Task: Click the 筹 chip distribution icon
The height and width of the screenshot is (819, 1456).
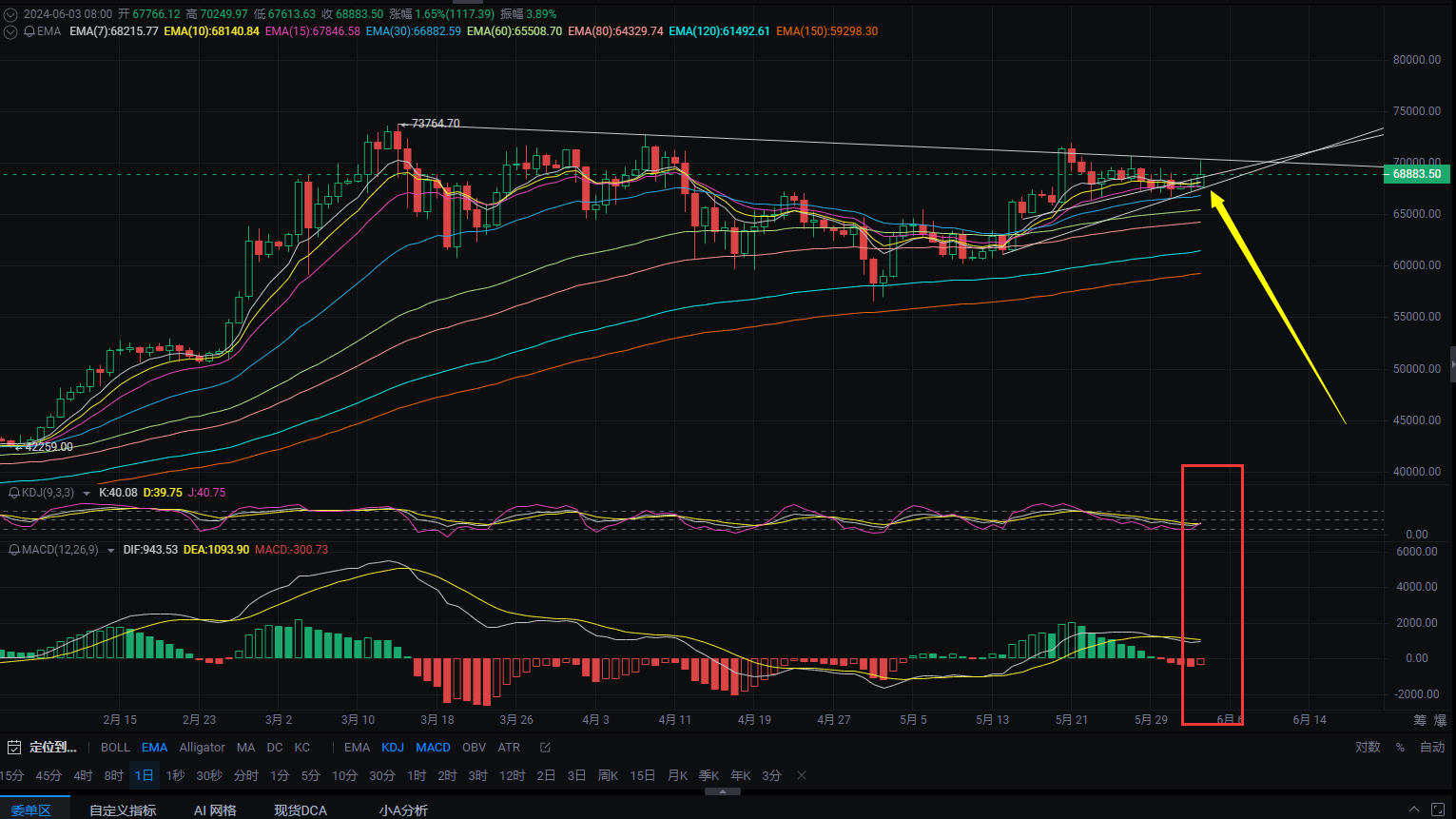Action: pos(1420,720)
